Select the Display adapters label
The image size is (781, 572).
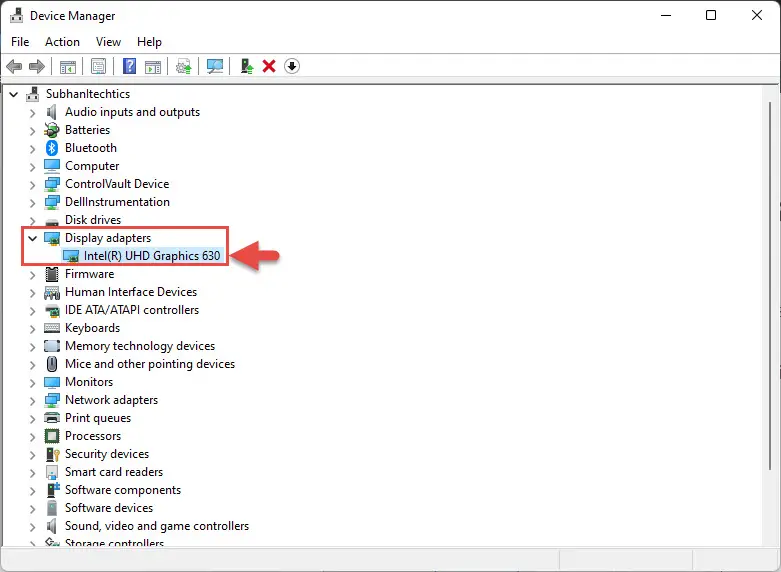point(108,238)
